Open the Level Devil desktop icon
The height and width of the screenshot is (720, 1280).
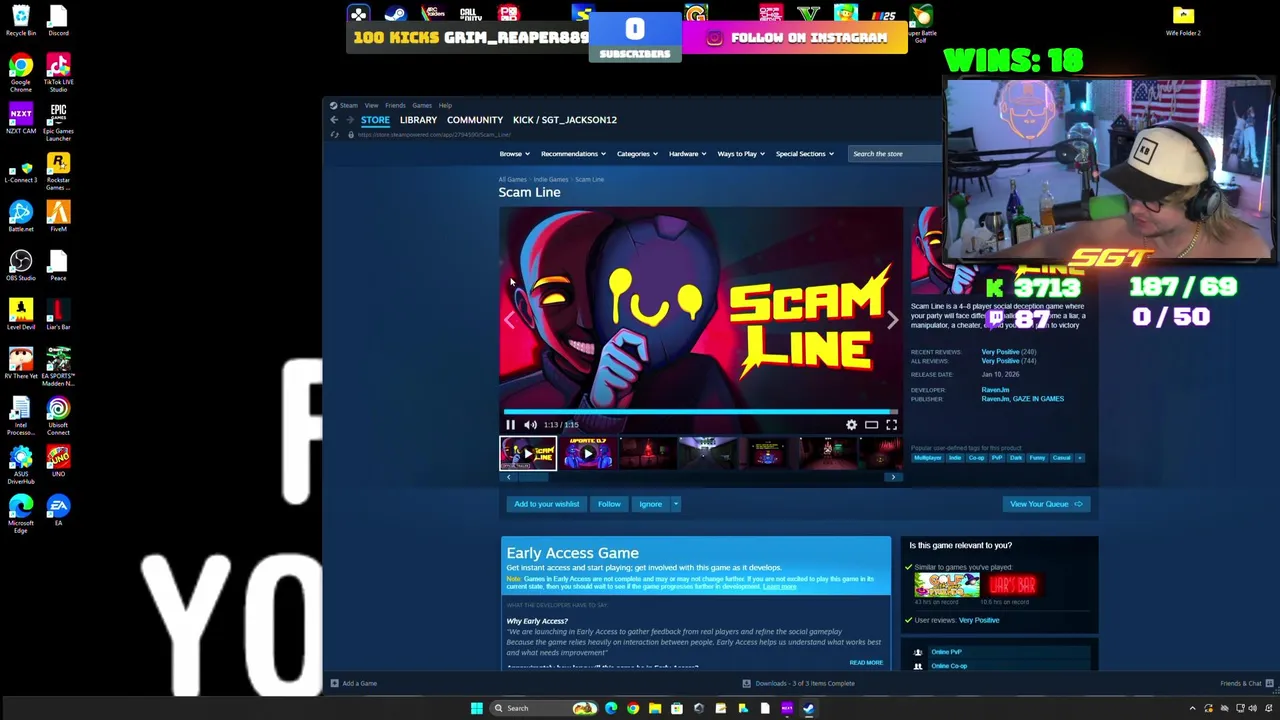pos(20,314)
